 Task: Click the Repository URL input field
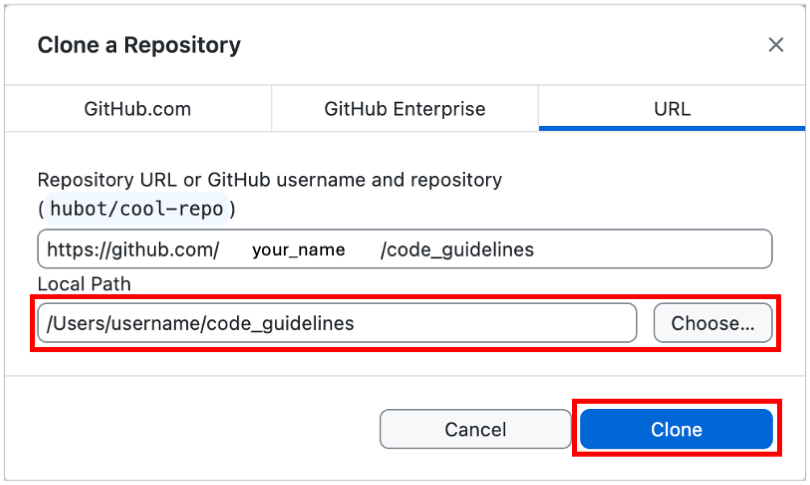coord(405,249)
